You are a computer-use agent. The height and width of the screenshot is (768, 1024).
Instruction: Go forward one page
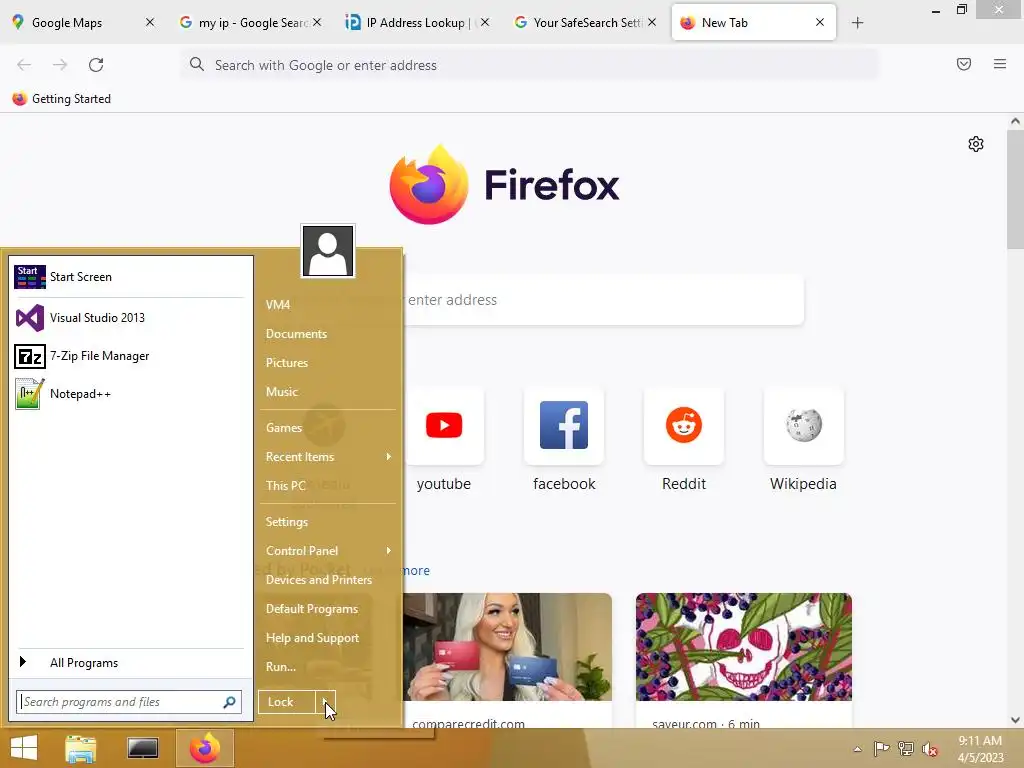coord(60,65)
